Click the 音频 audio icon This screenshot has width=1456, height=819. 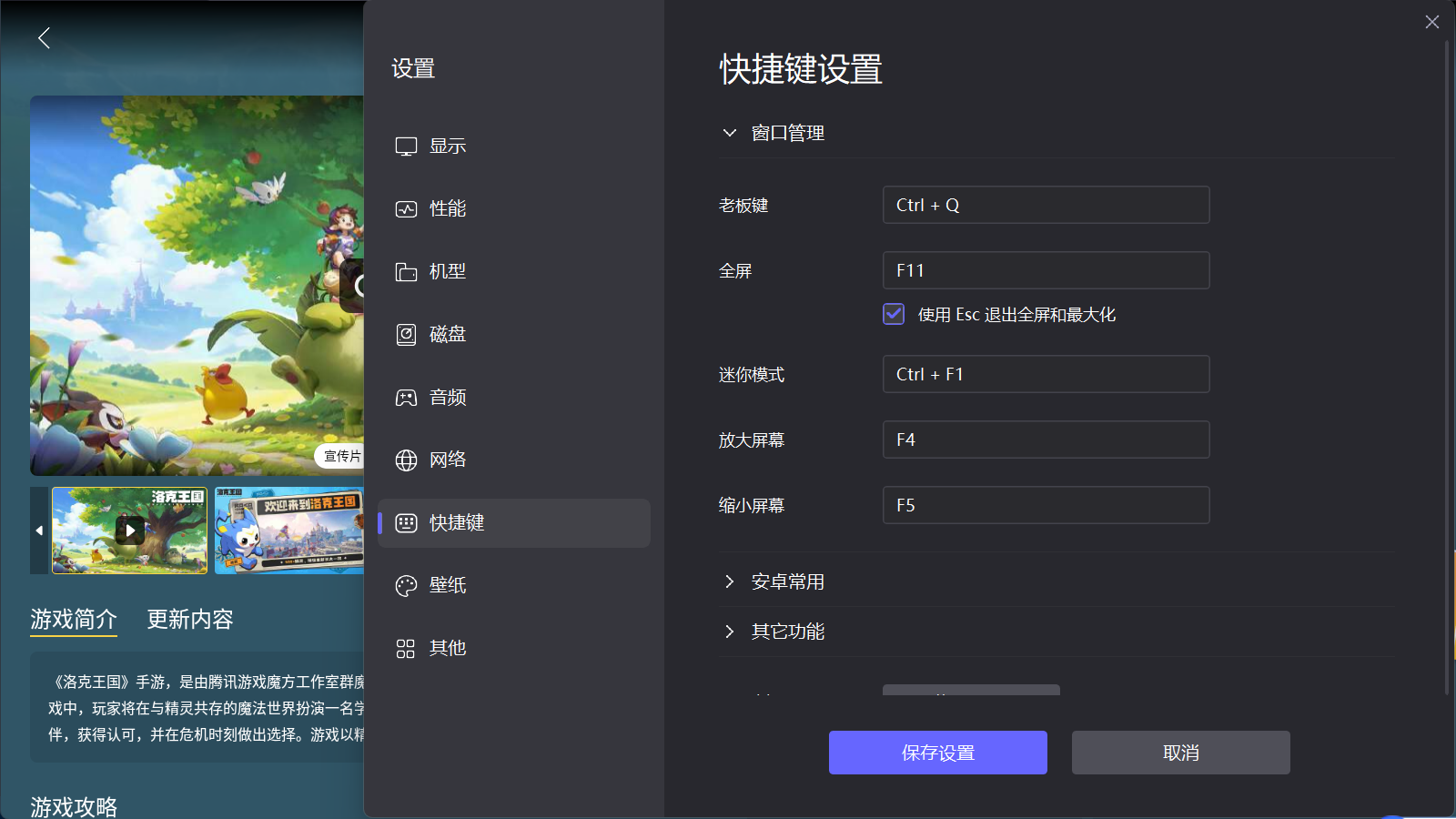(x=406, y=398)
